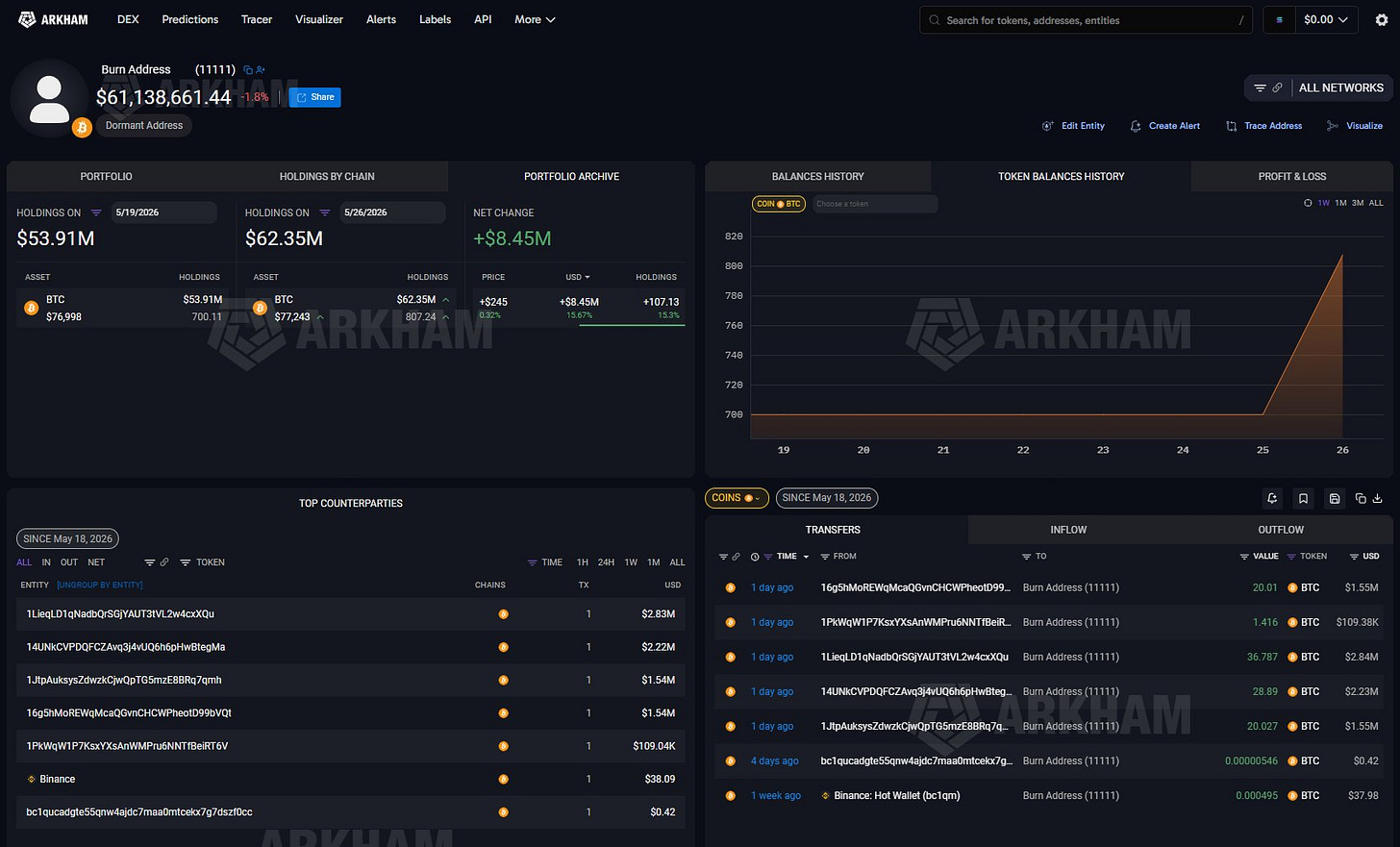The width and height of the screenshot is (1400, 847).
Task: Click the link icon in counterparties filter row
Action: tap(164, 562)
